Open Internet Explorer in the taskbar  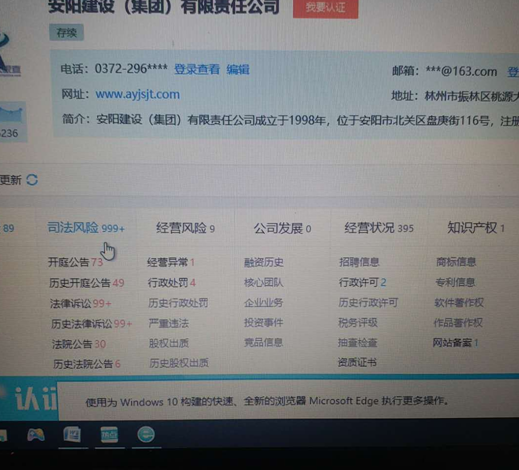point(146,435)
